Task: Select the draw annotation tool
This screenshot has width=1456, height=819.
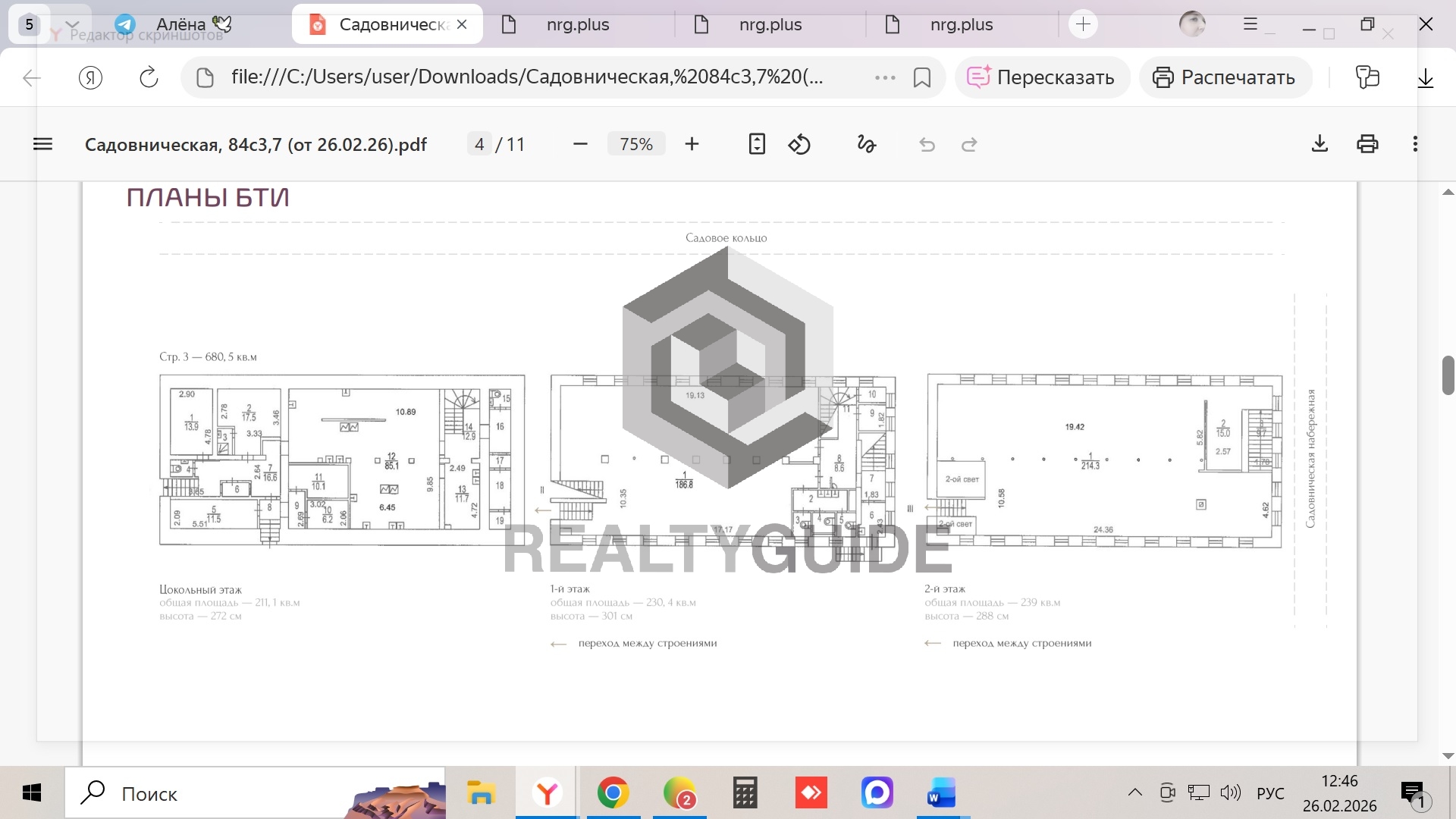Action: coord(866,144)
